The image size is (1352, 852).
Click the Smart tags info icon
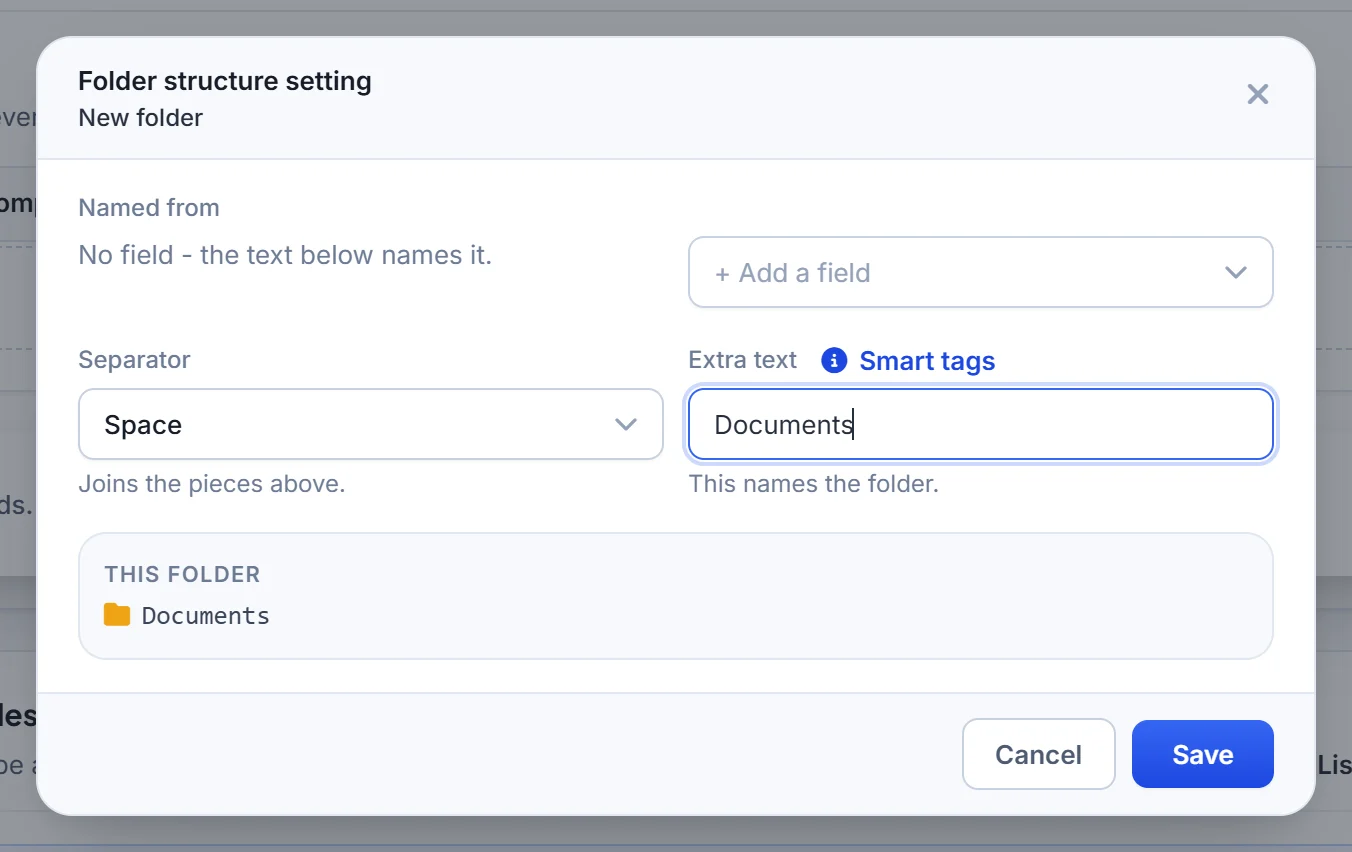[834, 360]
